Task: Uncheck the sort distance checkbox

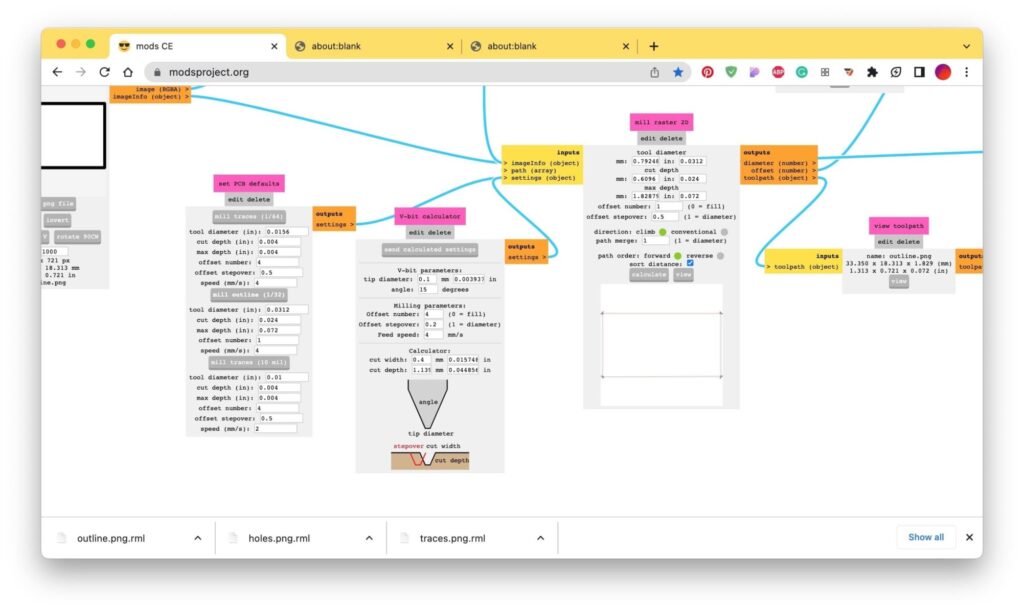Action: [691, 264]
